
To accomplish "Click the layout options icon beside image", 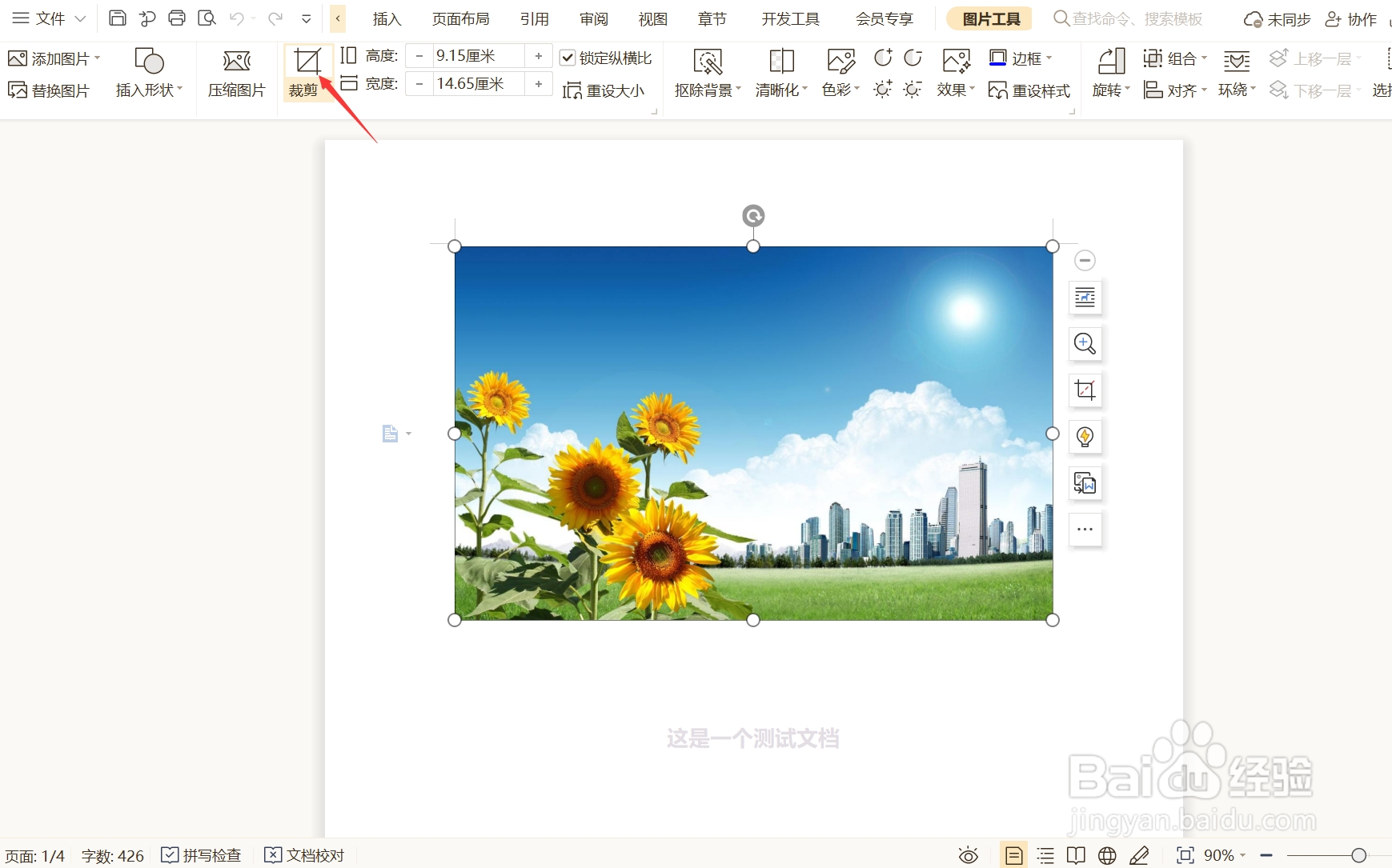I will pyautogui.click(x=1085, y=298).
